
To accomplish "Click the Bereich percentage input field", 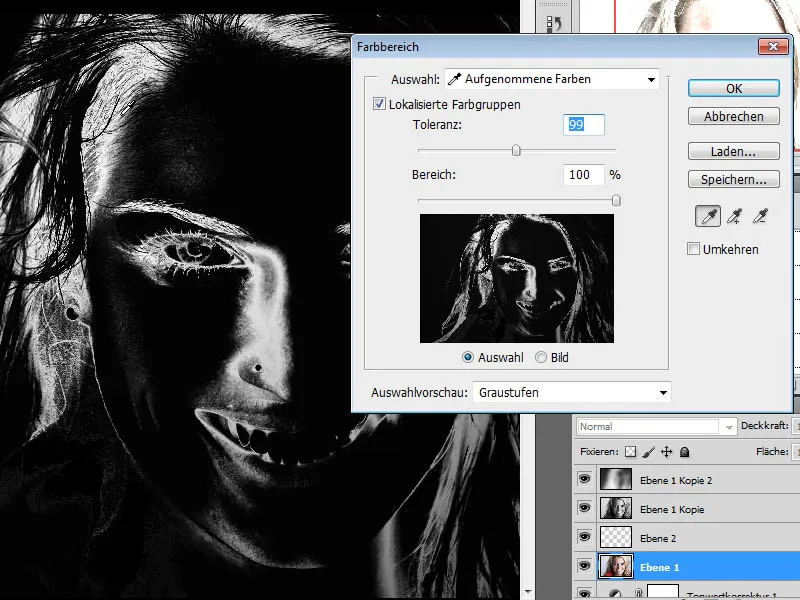I will pyautogui.click(x=584, y=175).
